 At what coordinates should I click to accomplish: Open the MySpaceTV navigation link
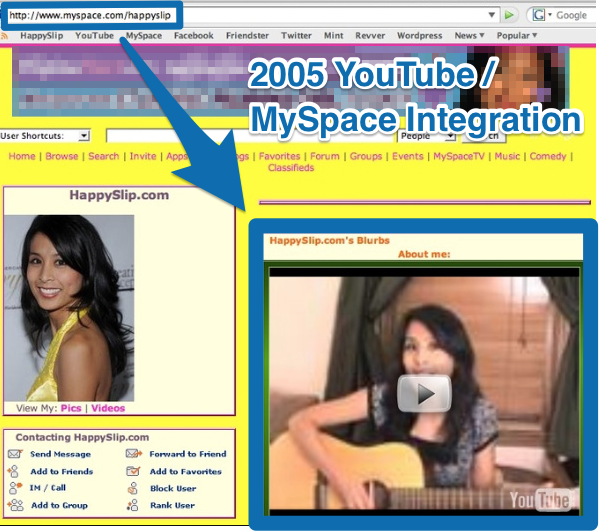click(x=459, y=156)
